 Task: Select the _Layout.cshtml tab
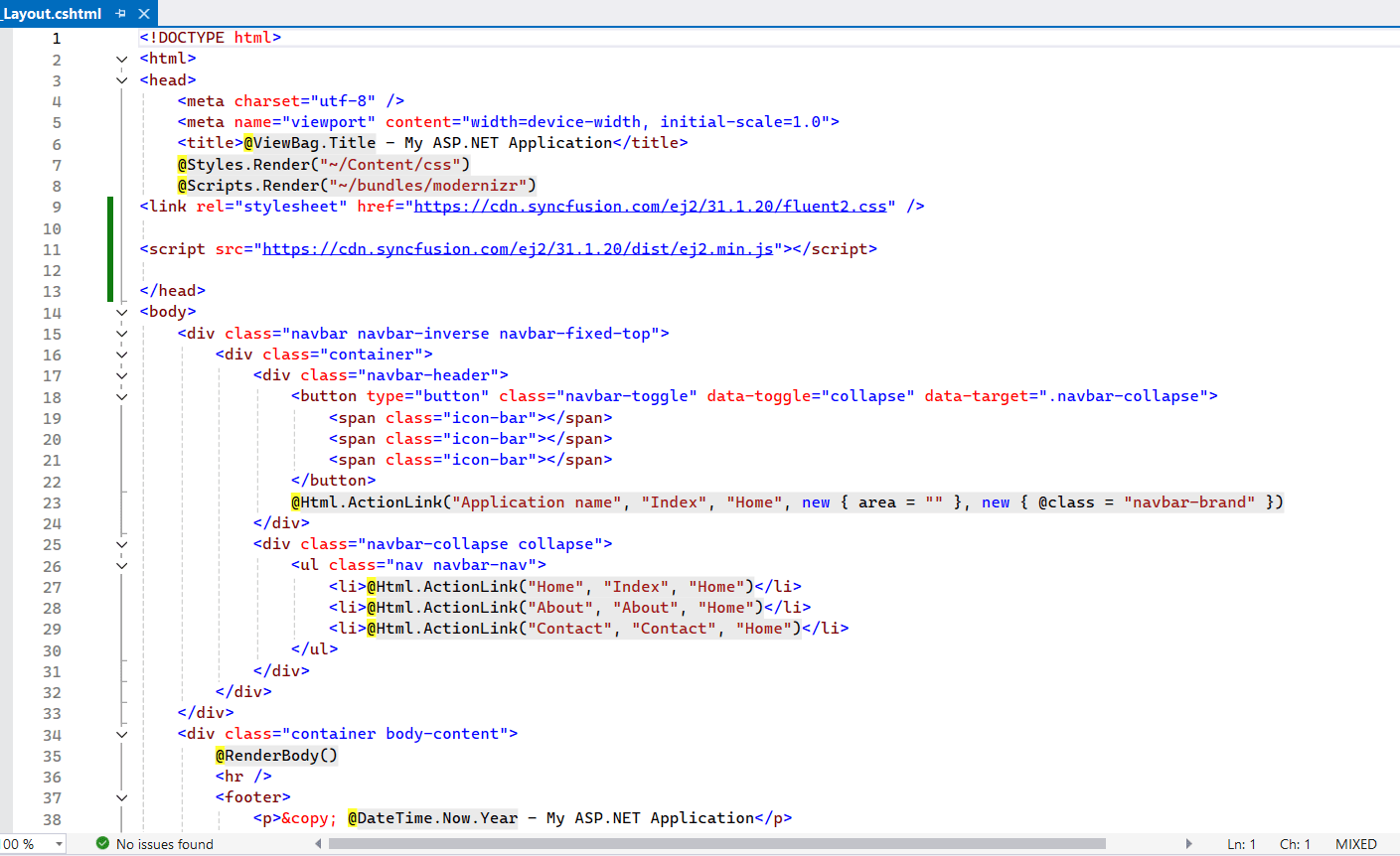pos(55,14)
